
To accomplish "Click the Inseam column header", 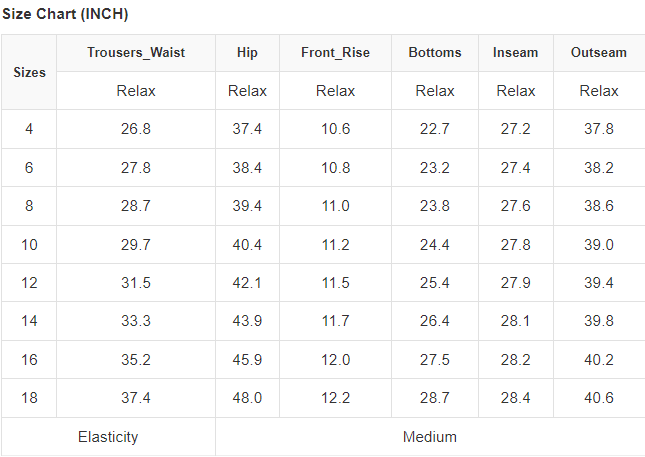I will [x=515, y=53].
